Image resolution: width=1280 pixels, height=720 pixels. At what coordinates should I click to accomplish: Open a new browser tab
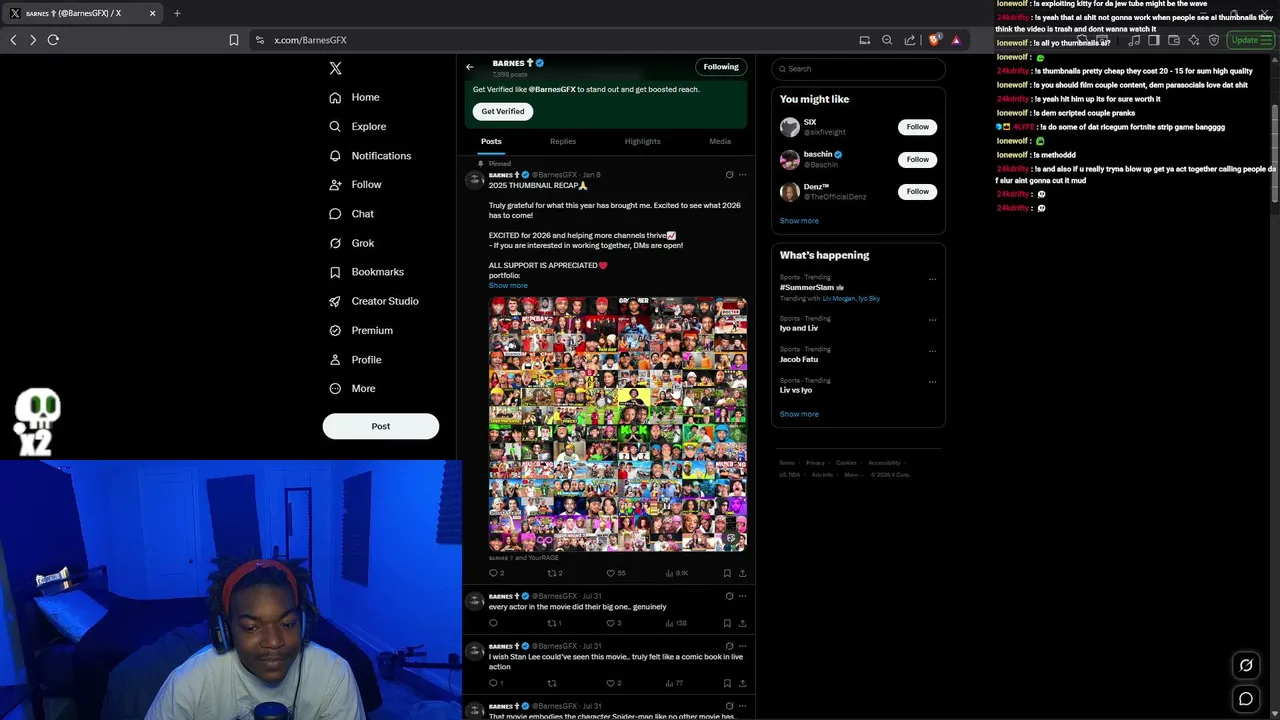[177, 13]
